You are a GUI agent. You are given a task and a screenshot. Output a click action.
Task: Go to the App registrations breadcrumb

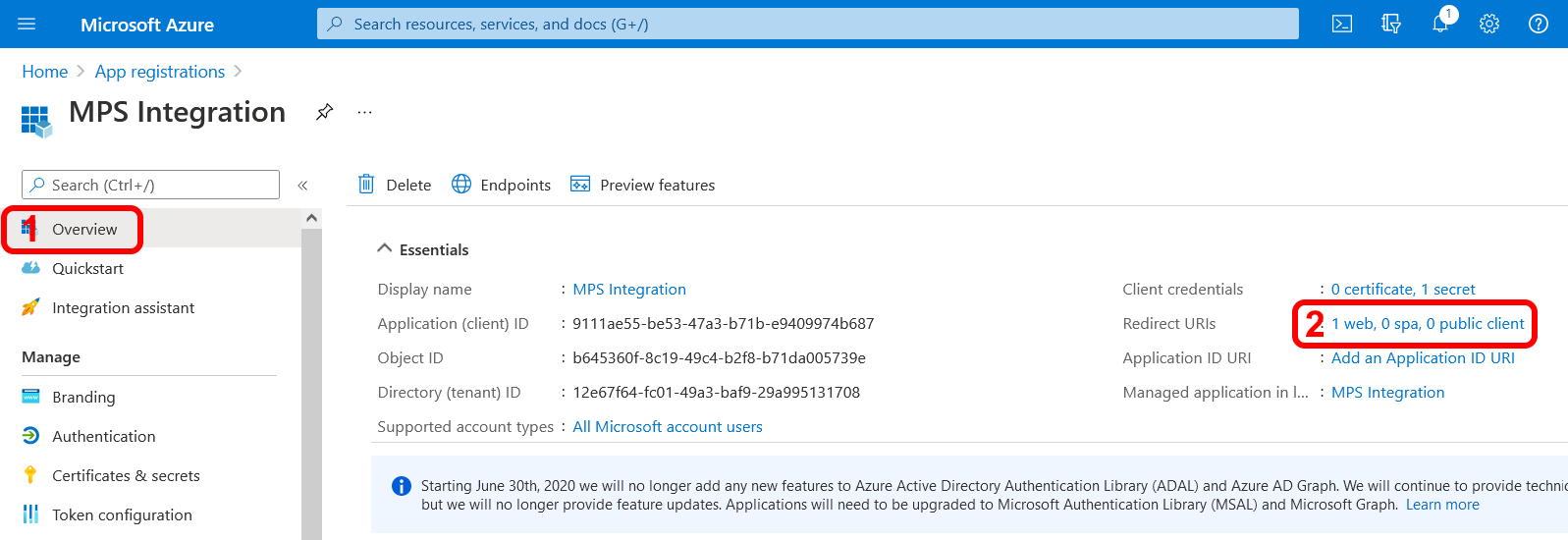[x=159, y=72]
